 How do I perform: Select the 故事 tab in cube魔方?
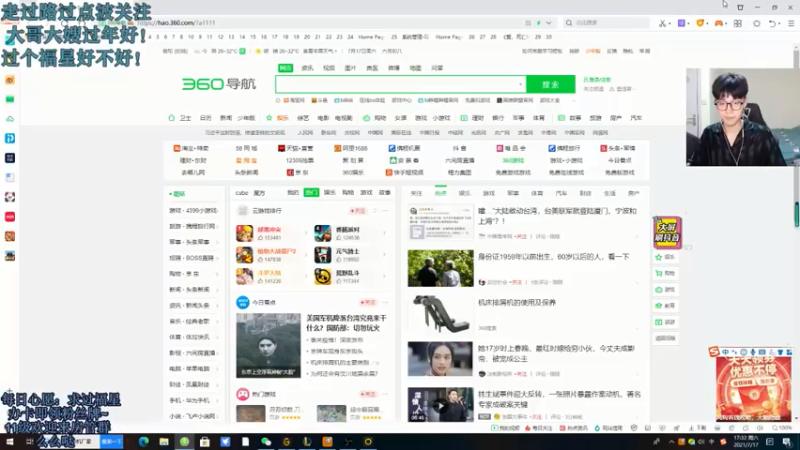click(x=385, y=192)
